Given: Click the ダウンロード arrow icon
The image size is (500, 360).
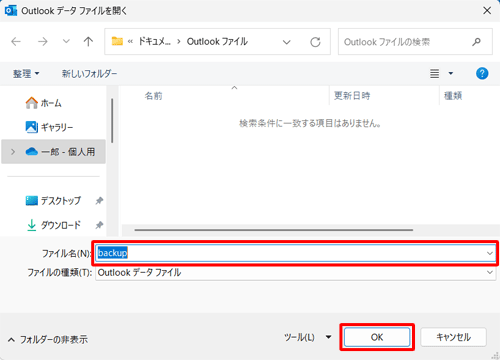Looking at the screenshot, I should pyautogui.click(x=32, y=225).
